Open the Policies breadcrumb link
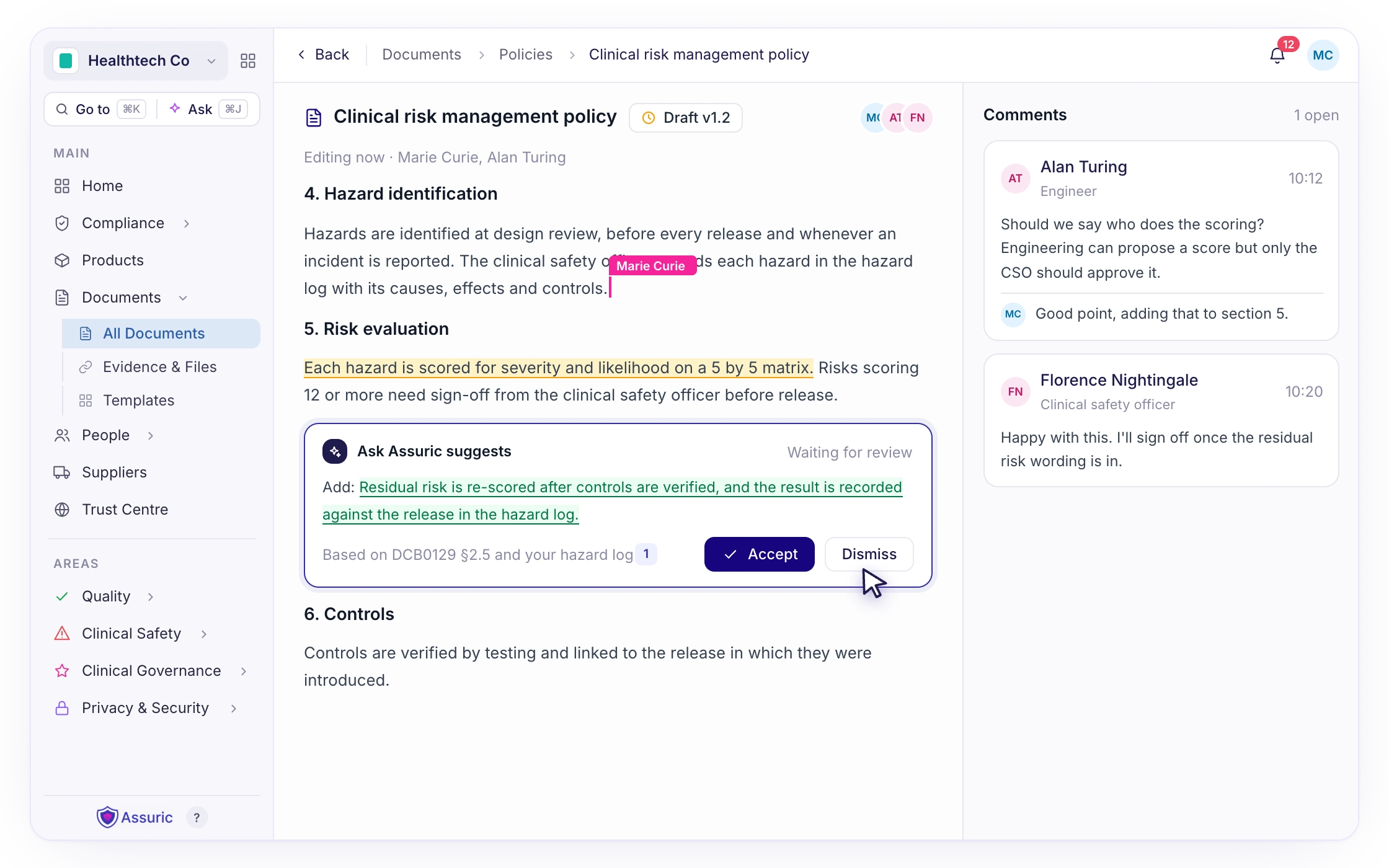The width and height of the screenshot is (1389, 868). click(526, 55)
